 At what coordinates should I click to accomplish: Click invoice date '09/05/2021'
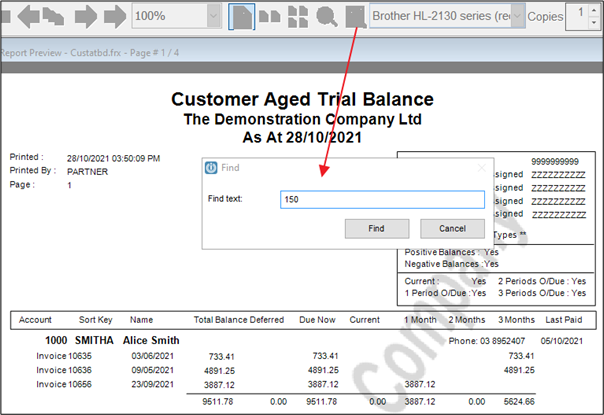153,370
